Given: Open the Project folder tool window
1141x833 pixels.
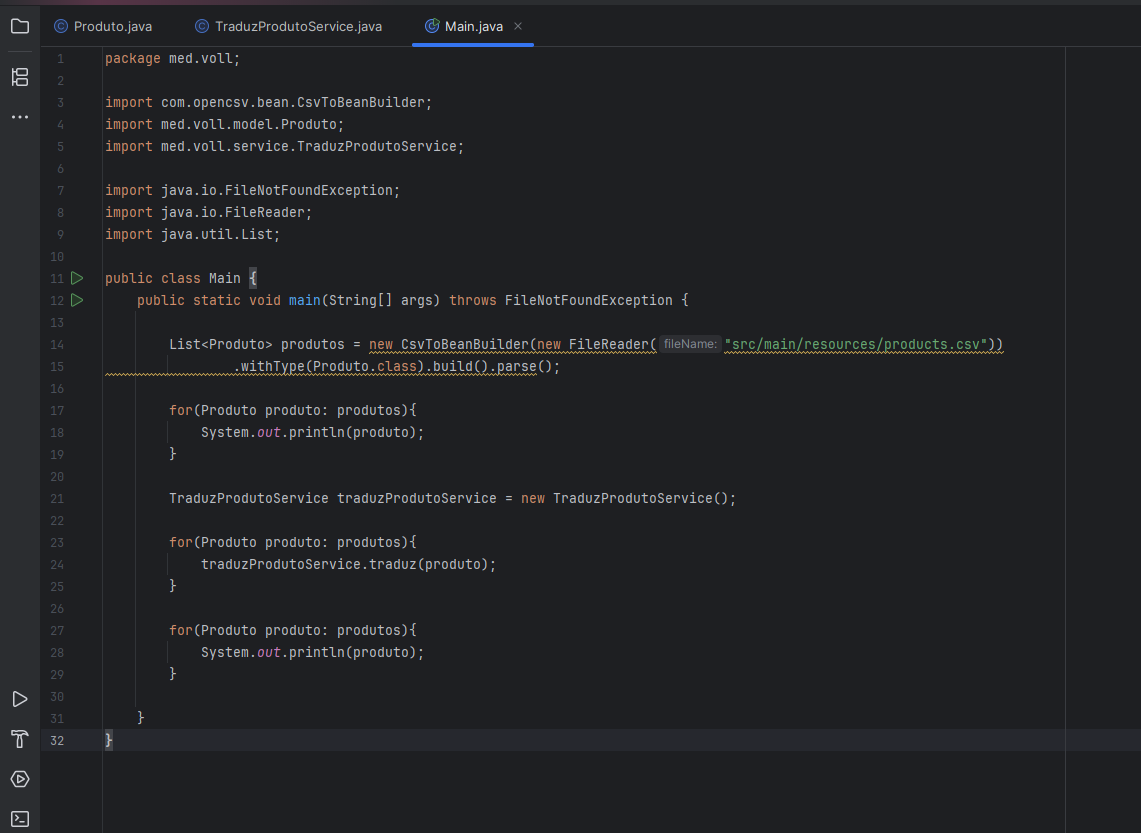Looking at the screenshot, I should (20, 27).
